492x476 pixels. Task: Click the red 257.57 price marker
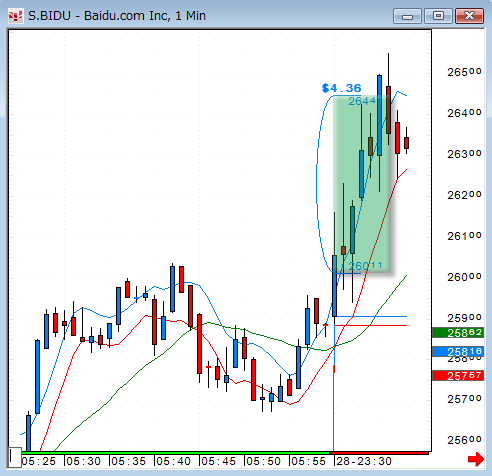pyautogui.click(x=458, y=376)
